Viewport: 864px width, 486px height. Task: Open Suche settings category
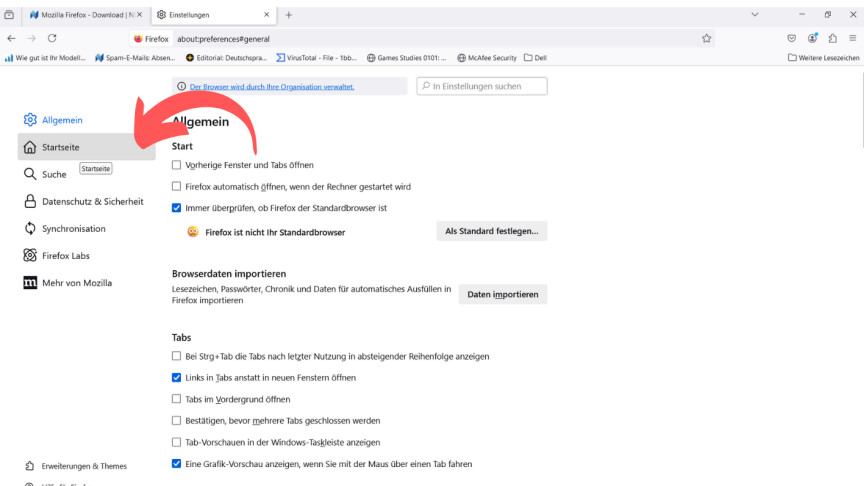click(87, 174)
